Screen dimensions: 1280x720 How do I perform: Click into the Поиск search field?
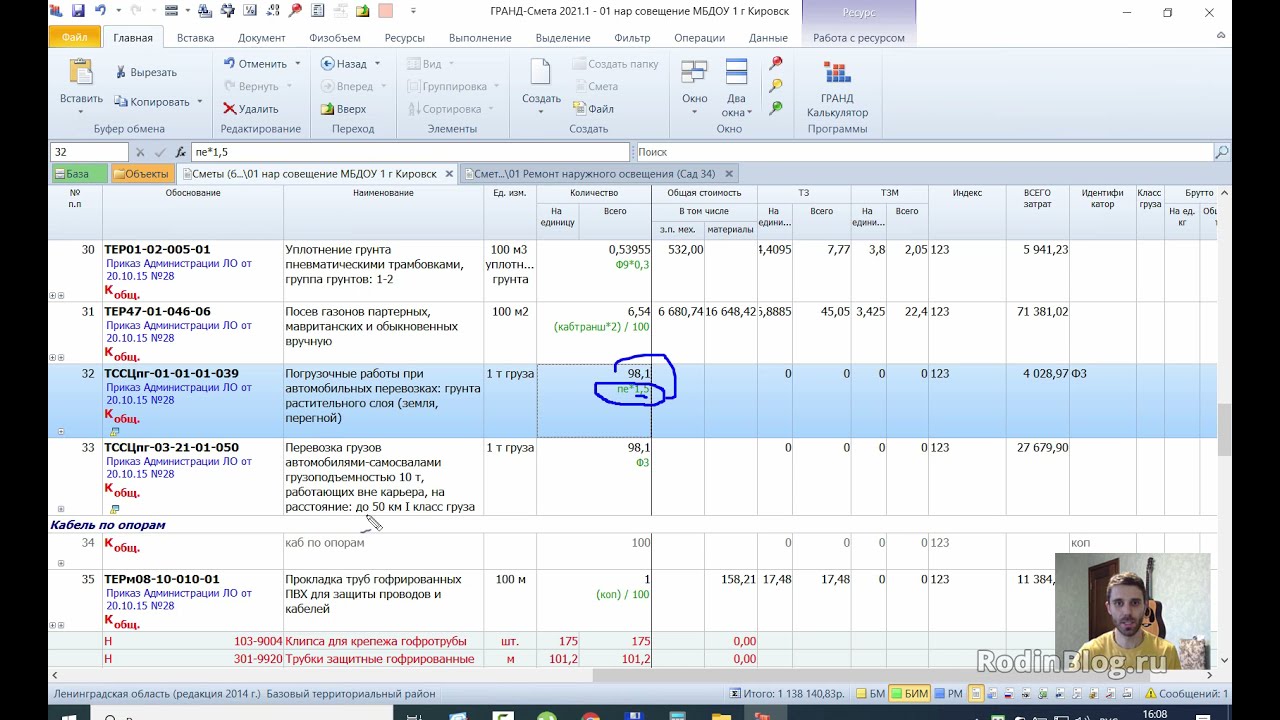point(924,152)
